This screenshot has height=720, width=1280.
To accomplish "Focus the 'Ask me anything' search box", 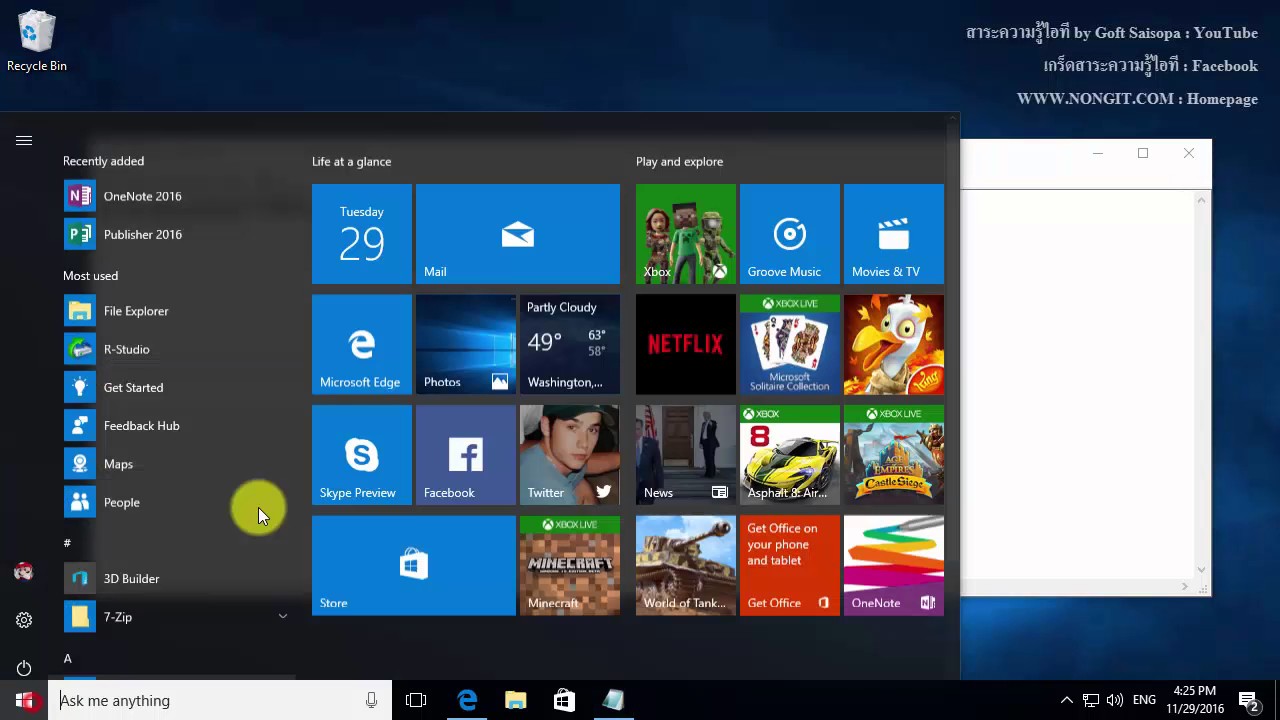I will point(218,700).
